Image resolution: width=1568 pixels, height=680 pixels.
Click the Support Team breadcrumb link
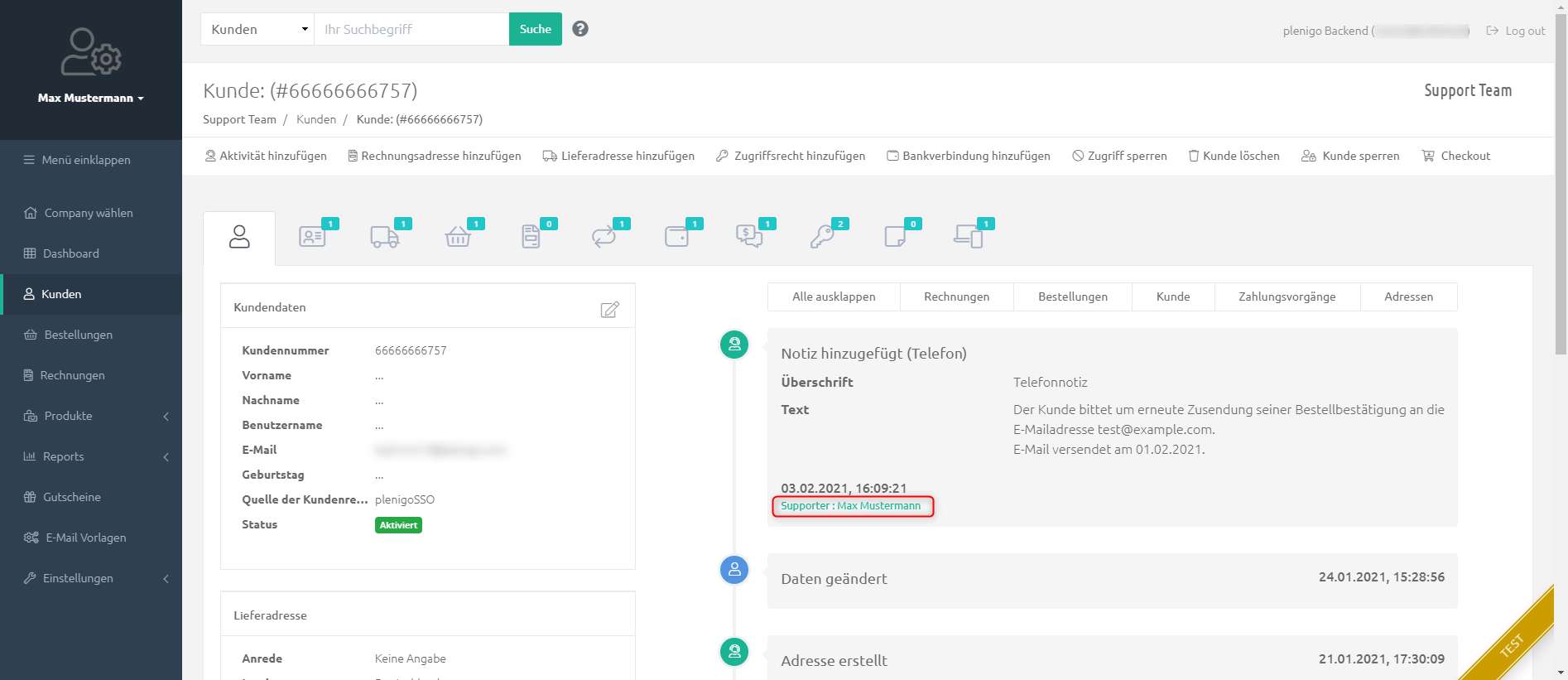click(239, 119)
